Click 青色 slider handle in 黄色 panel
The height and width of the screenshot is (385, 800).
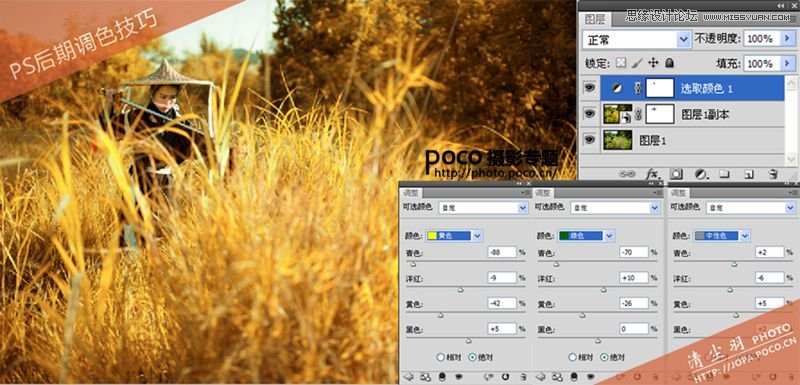(413, 264)
